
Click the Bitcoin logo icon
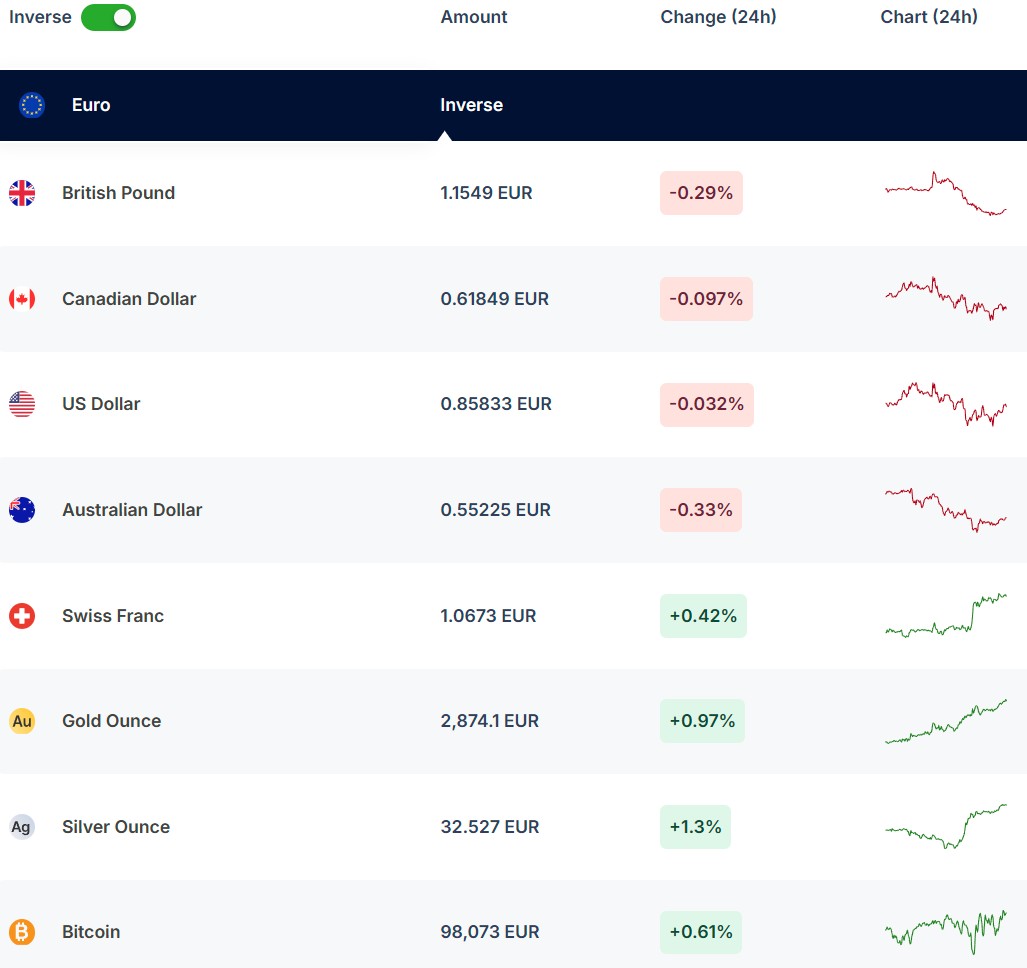22,932
